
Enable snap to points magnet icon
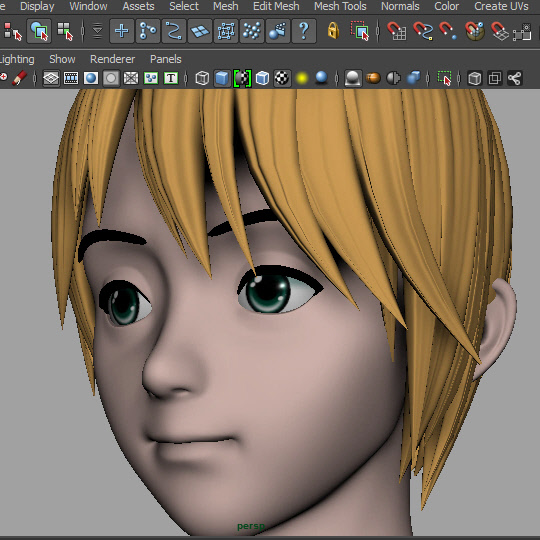click(x=448, y=31)
